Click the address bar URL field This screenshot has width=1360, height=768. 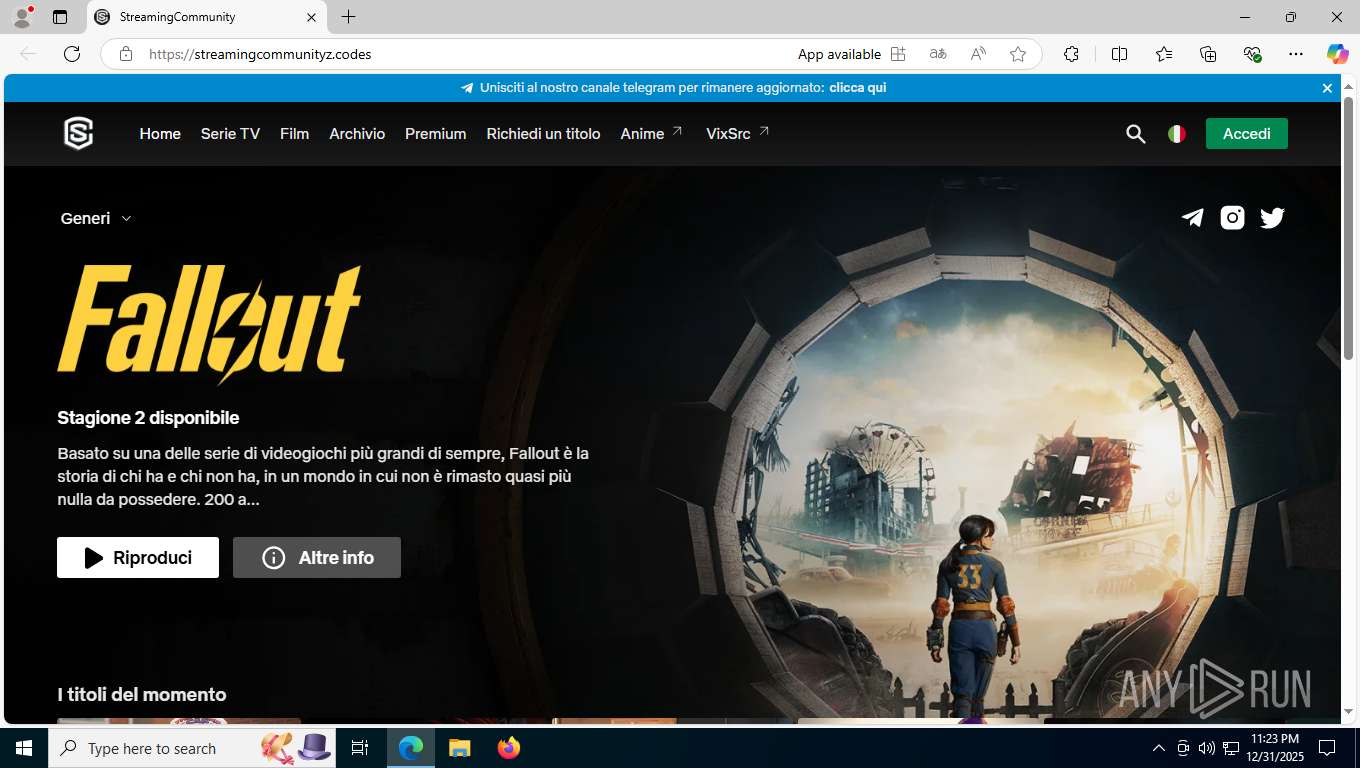460,54
